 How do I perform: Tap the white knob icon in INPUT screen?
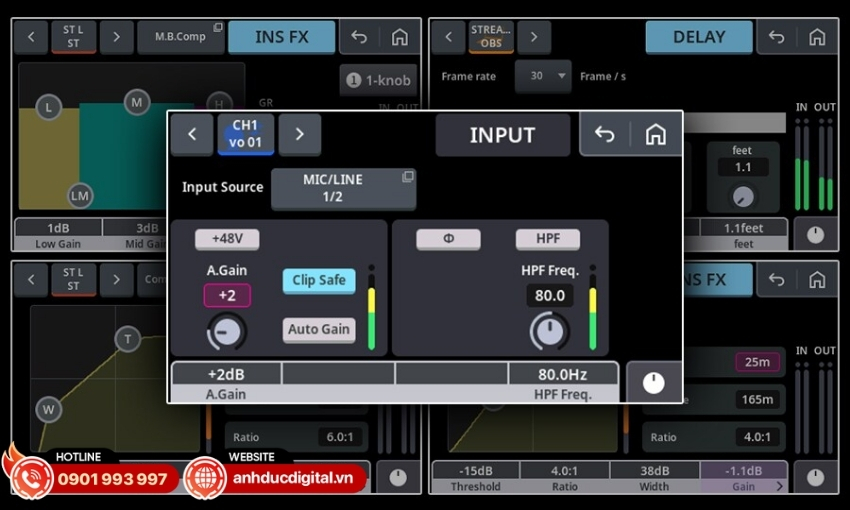pyautogui.click(x=653, y=383)
